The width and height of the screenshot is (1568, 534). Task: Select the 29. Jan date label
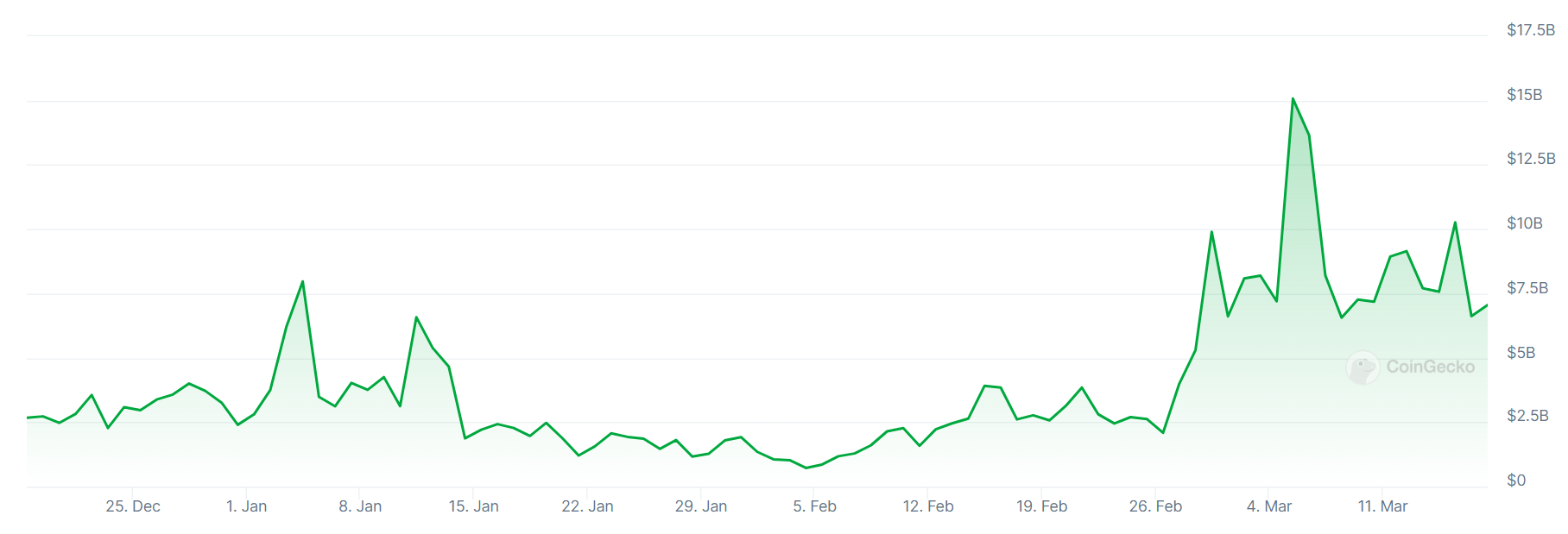pos(700,506)
